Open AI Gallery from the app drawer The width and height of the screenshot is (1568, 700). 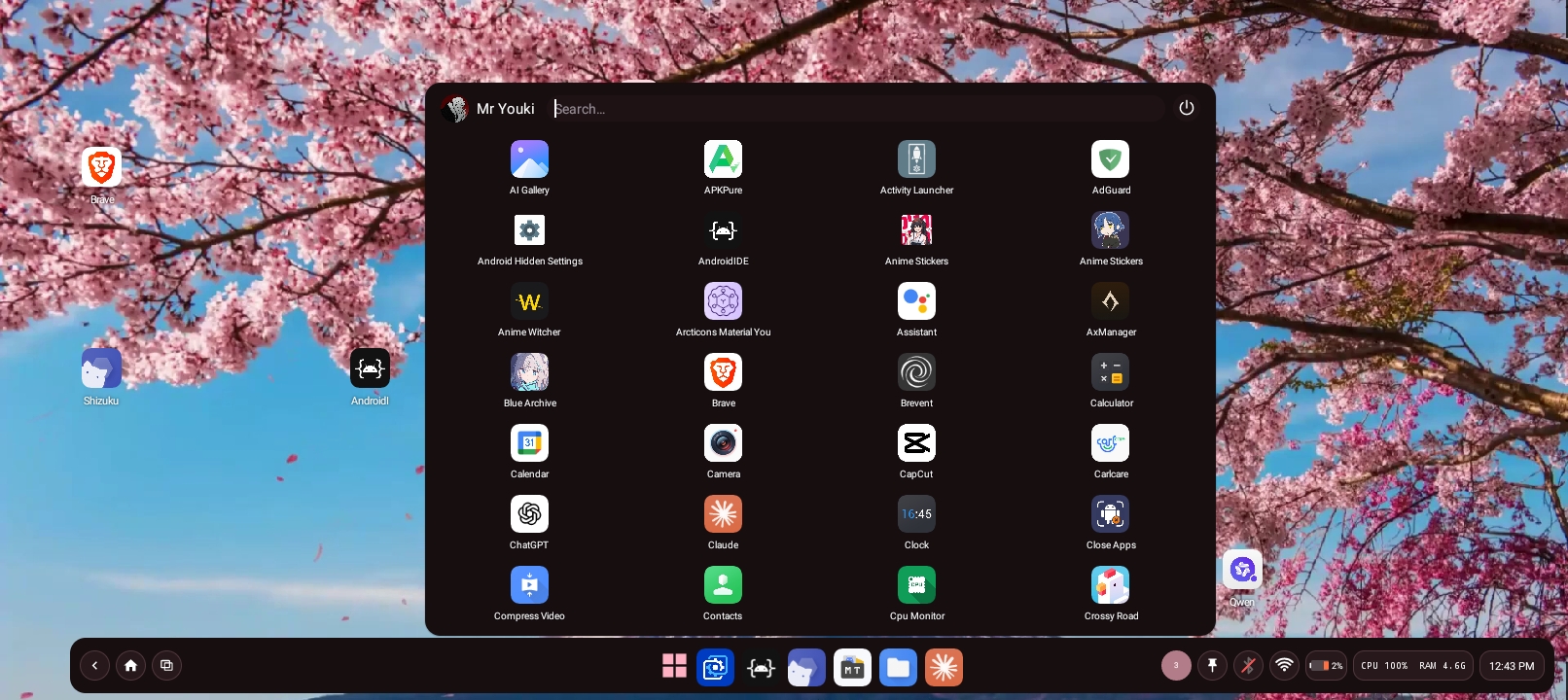tap(529, 159)
